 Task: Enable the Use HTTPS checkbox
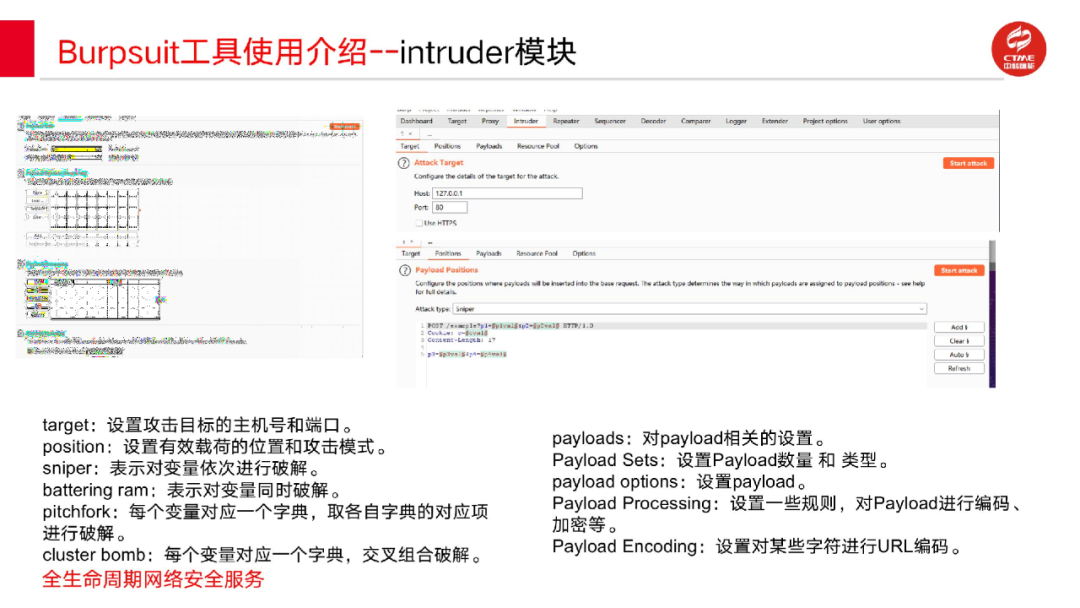(418, 223)
